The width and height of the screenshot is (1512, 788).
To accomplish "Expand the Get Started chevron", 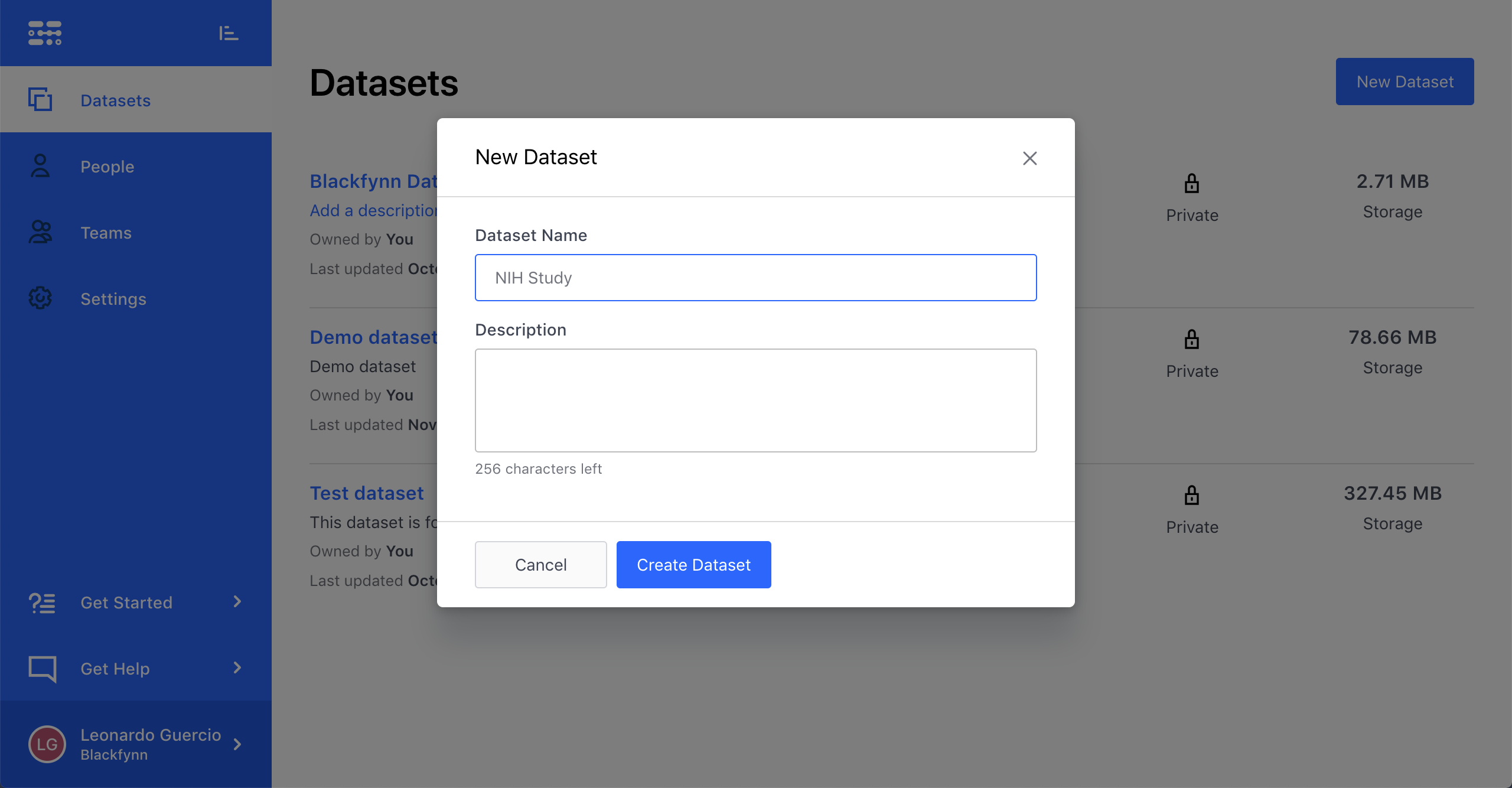I will pyautogui.click(x=237, y=601).
